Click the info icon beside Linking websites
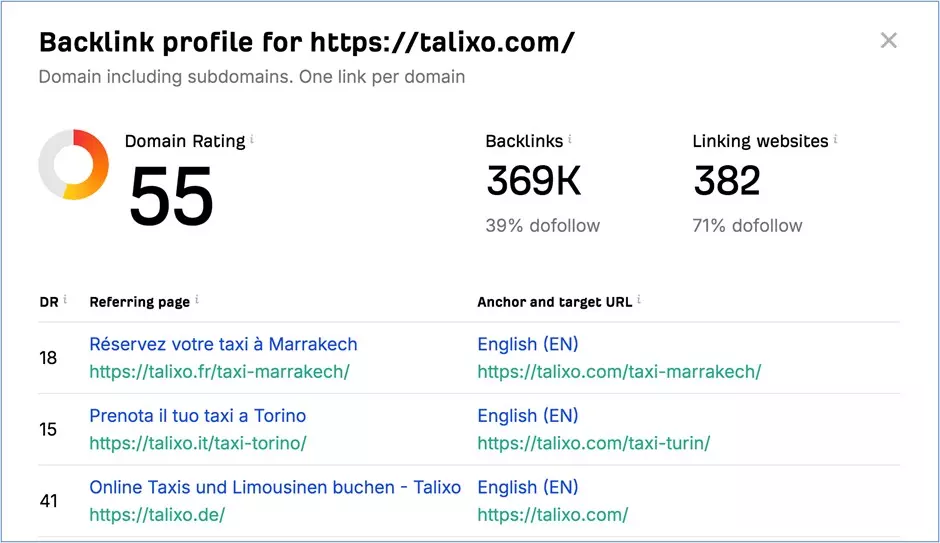 [x=835, y=139]
